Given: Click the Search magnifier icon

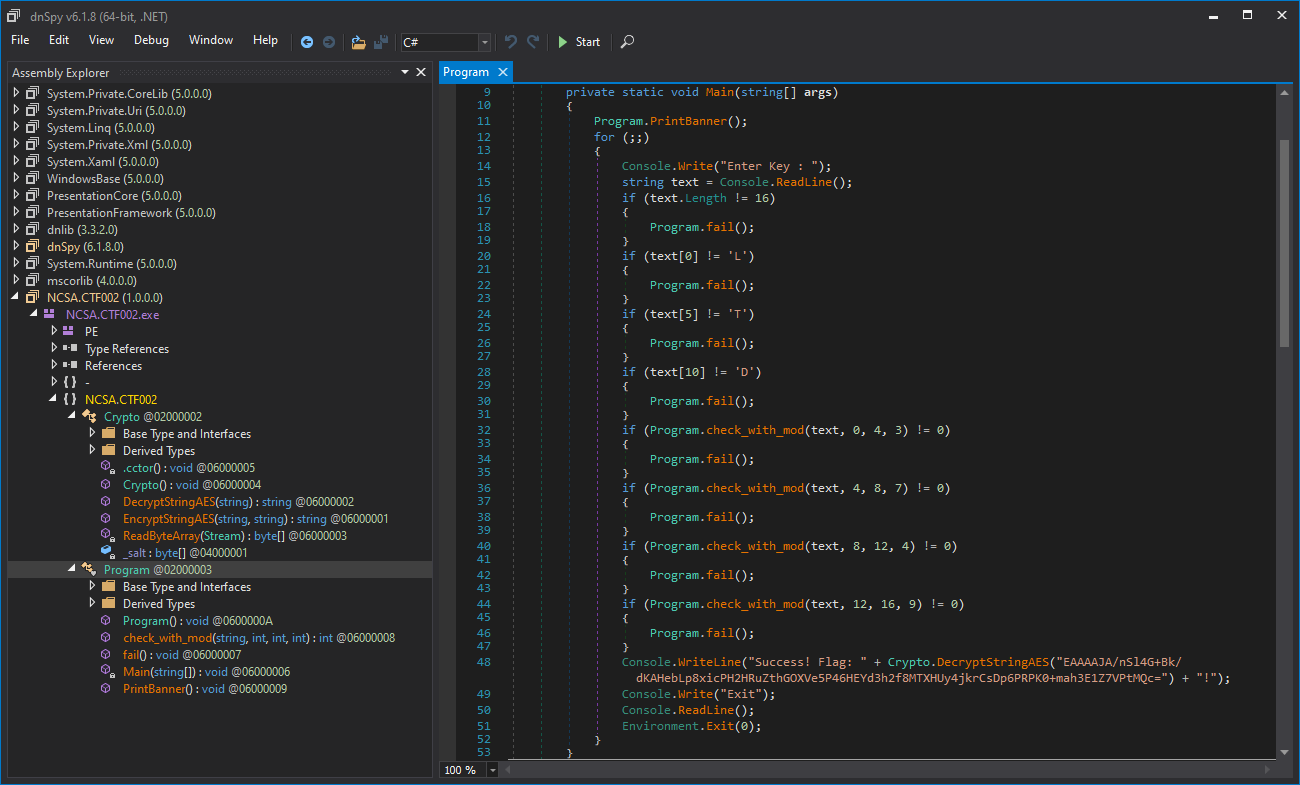Looking at the screenshot, I should pyautogui.click(x=627, y=42).
